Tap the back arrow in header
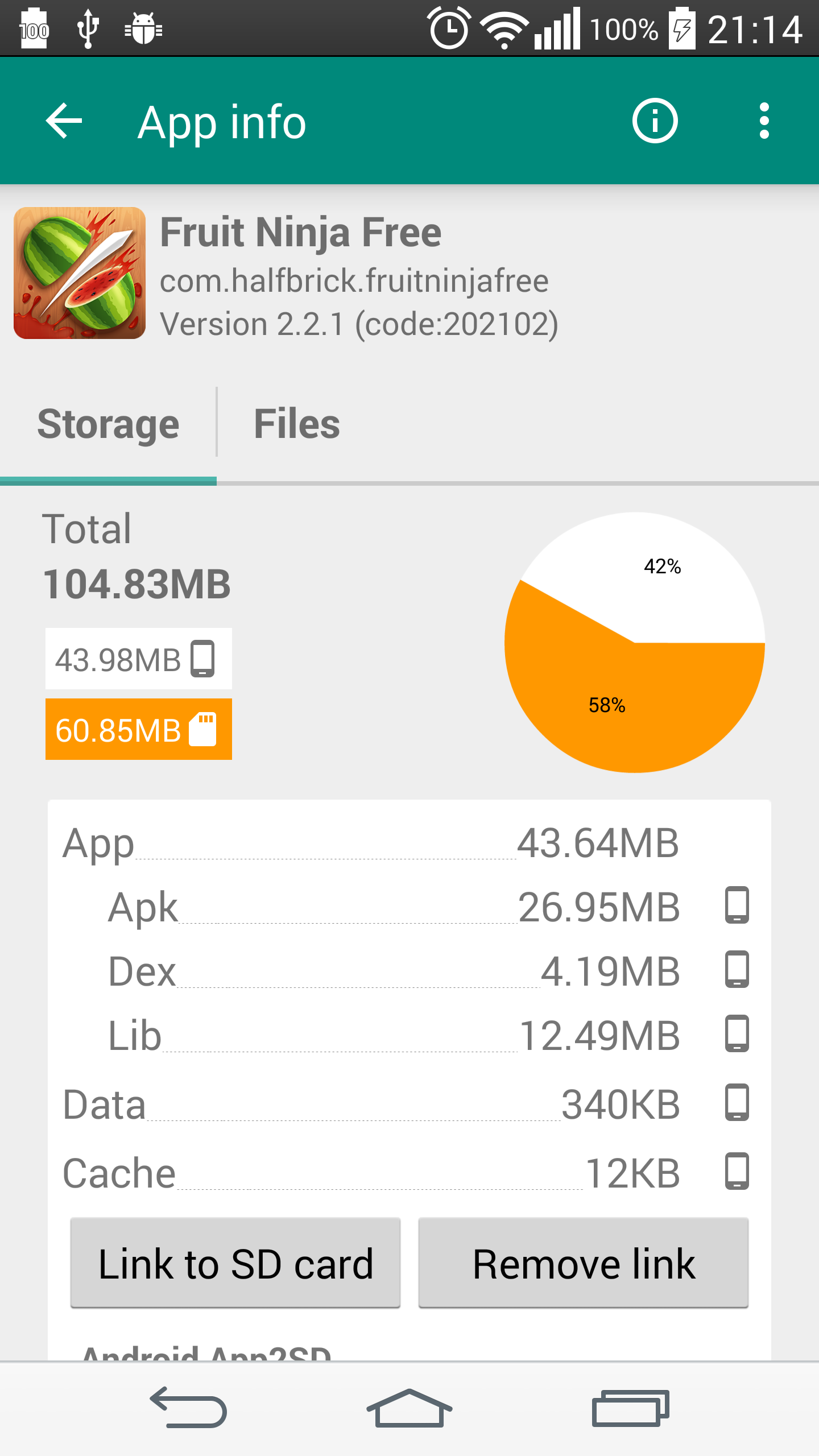The image size is (819, 1456). pyautogui.click(x=64, y=121)
